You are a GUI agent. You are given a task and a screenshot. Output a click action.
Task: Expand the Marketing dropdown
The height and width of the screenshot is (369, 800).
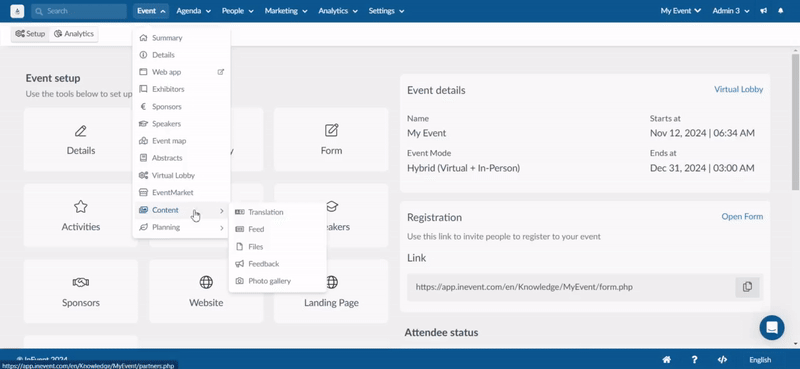coord(286,11)
